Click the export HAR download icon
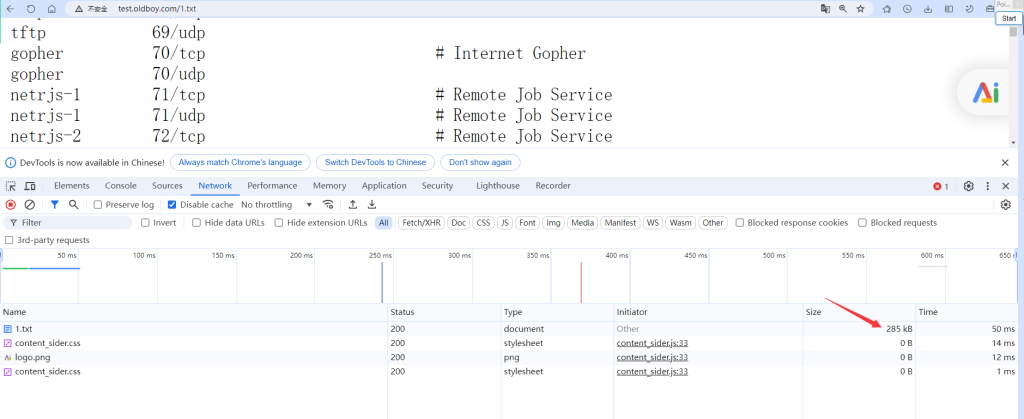Image resolution: width=1024 pixels, height=419 pixels. [372, 204]
